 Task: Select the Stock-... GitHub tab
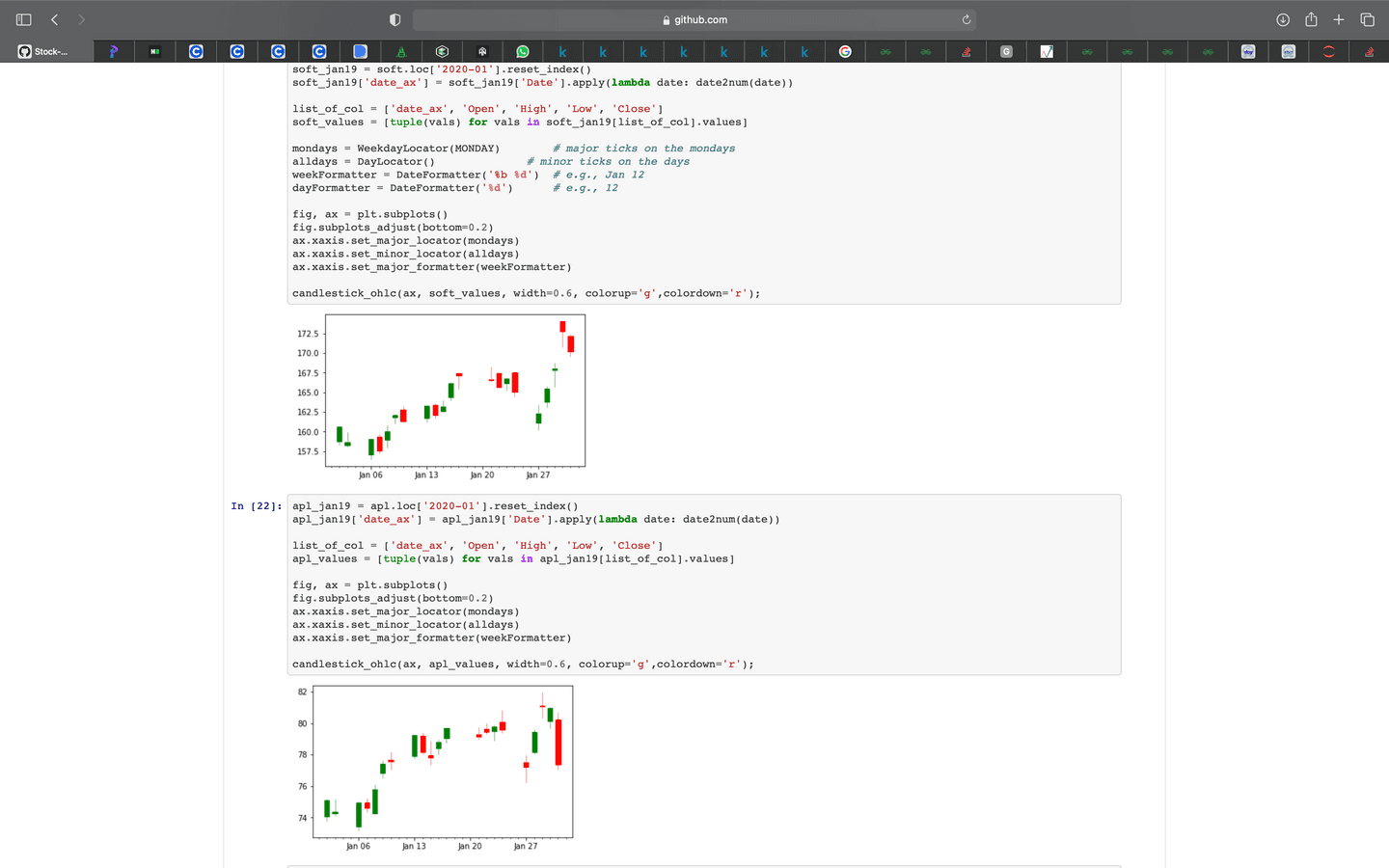click(x=46, y=51)
